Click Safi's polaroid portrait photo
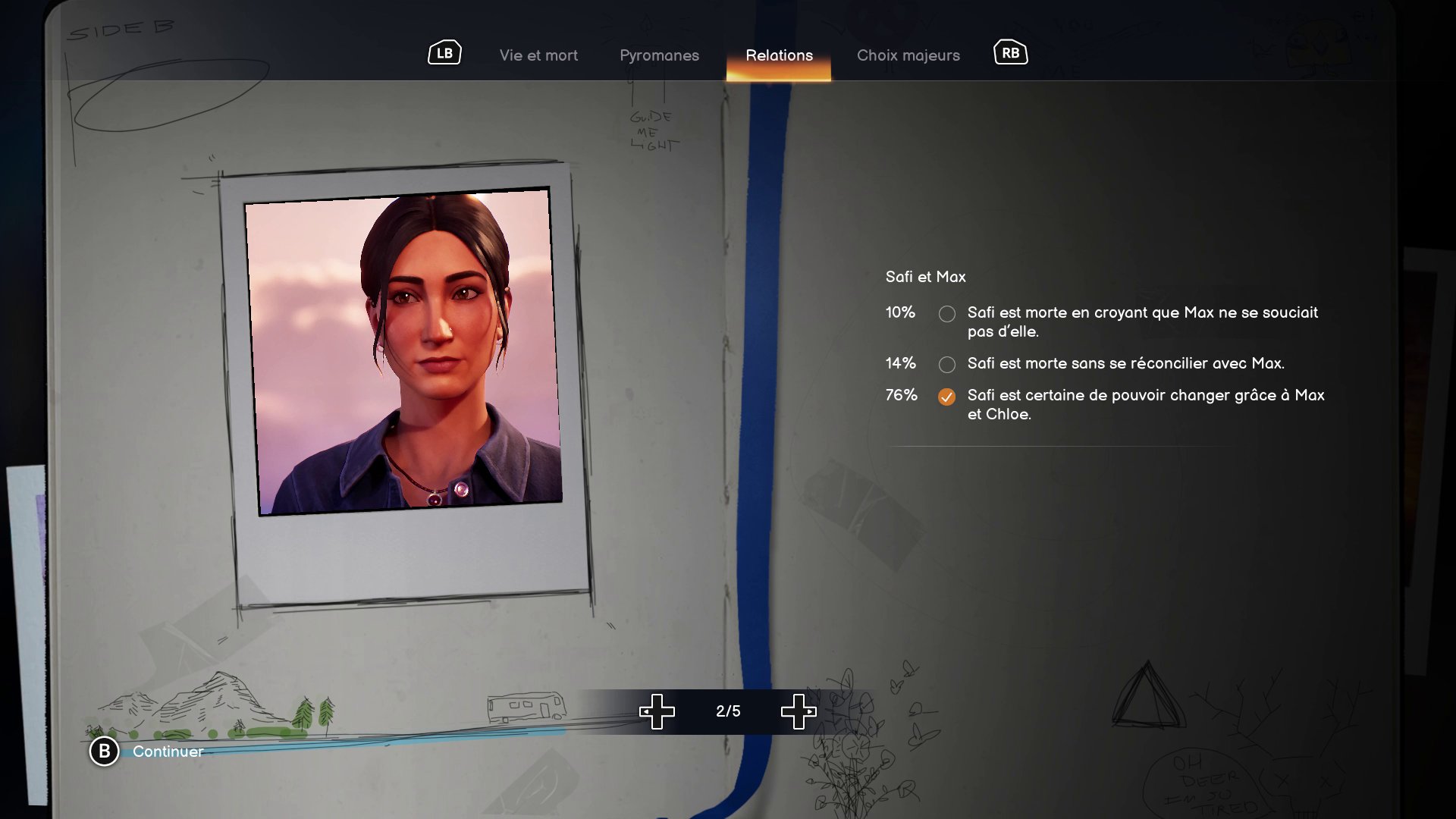Screen dimensions: 1456x819 pyautogui.click(x=404, y=353)
